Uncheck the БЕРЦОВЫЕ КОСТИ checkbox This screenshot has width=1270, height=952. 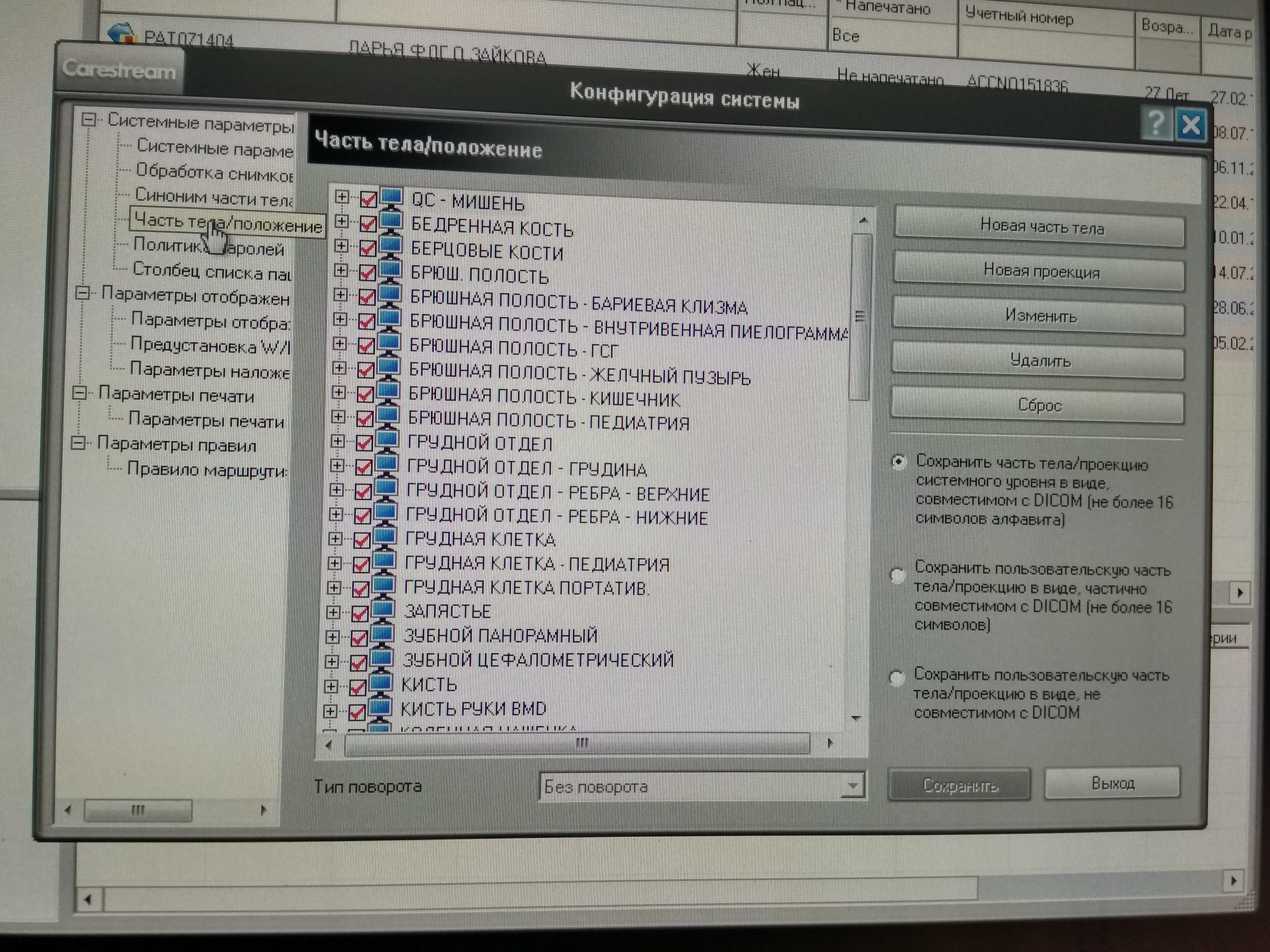[x=368, y=248]
